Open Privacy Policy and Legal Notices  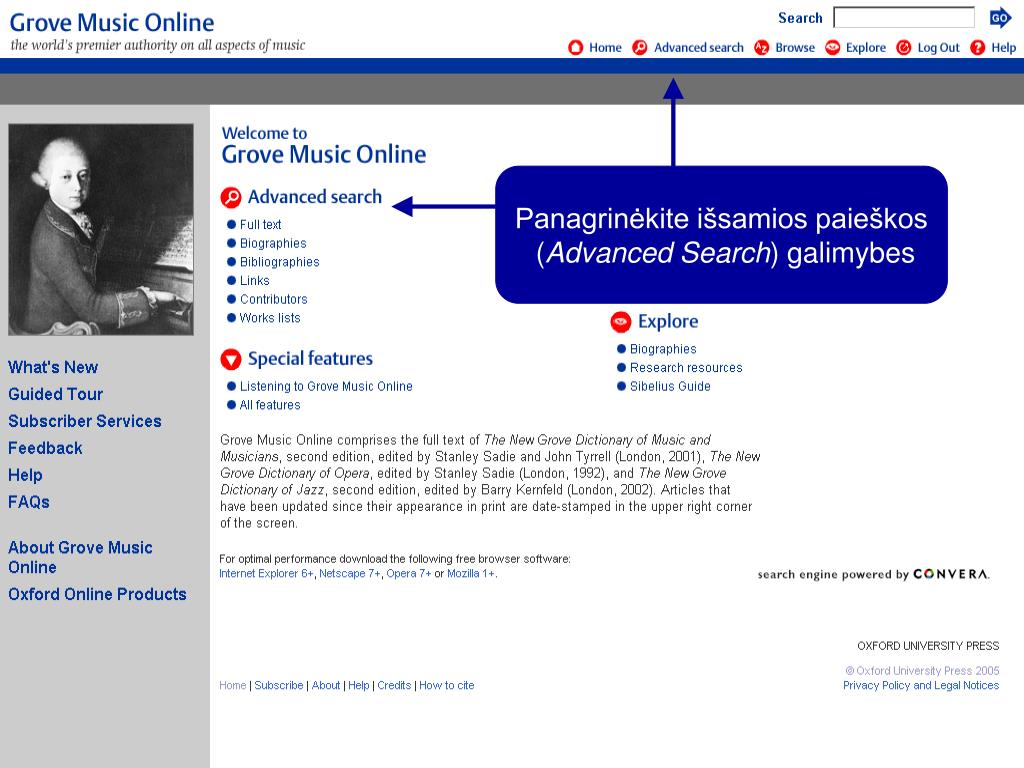tap(921, 685)
